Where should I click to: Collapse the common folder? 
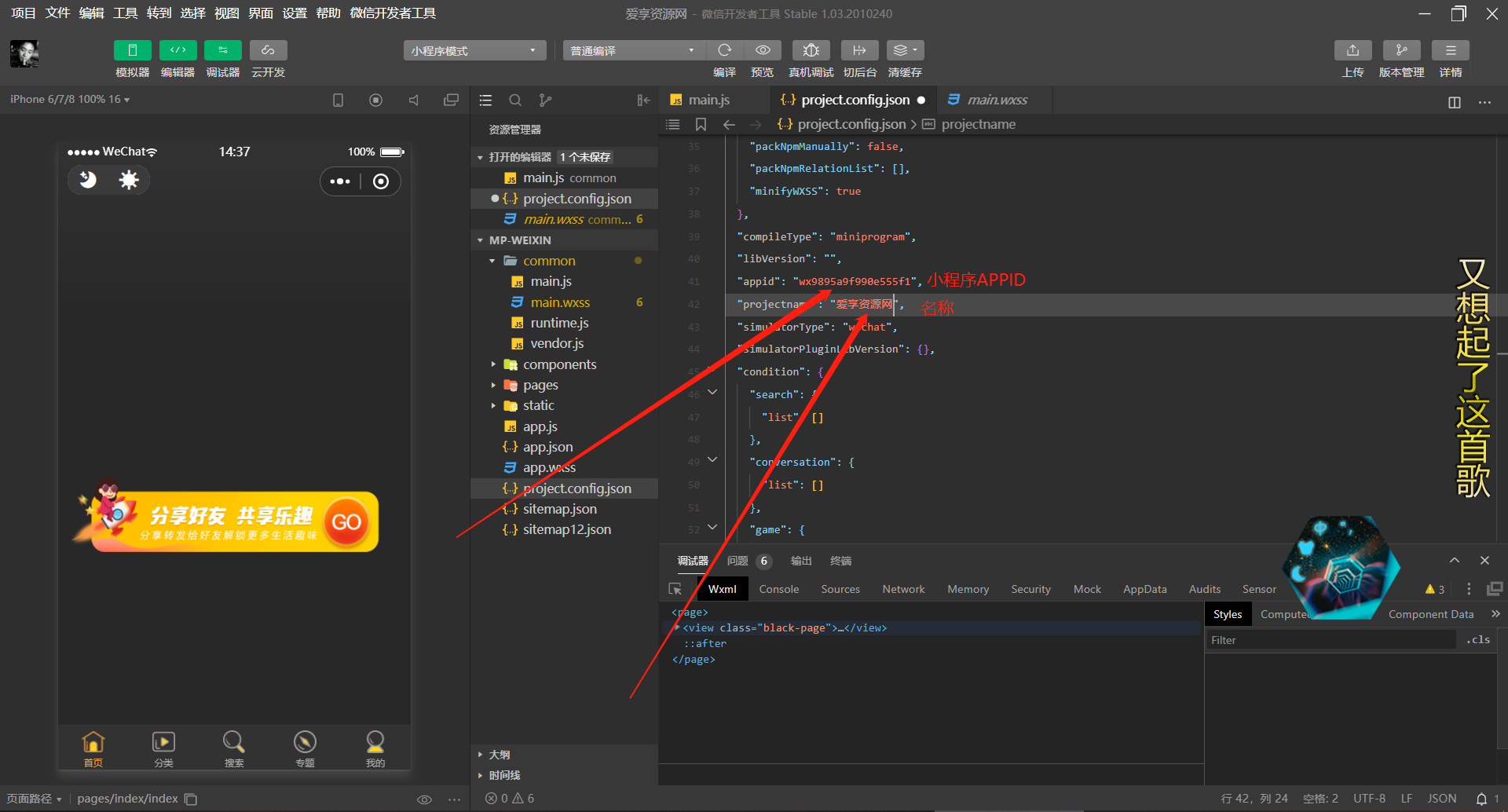click(492, 261)
